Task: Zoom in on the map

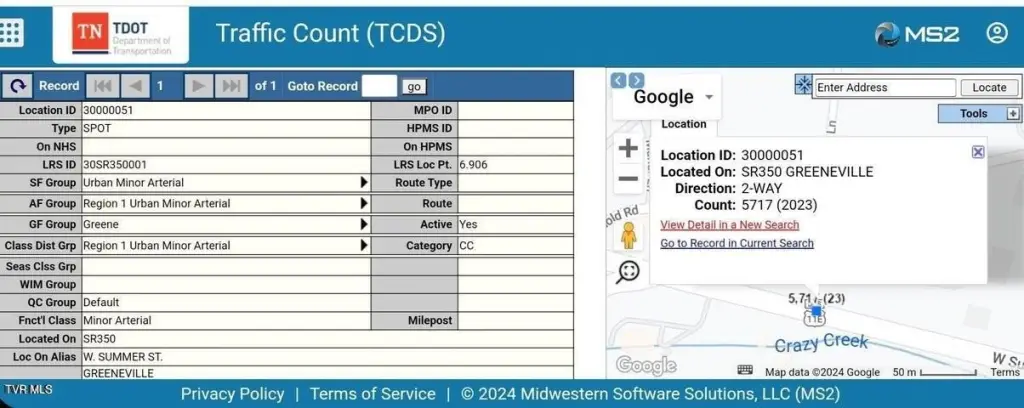Action: point(628,149)
